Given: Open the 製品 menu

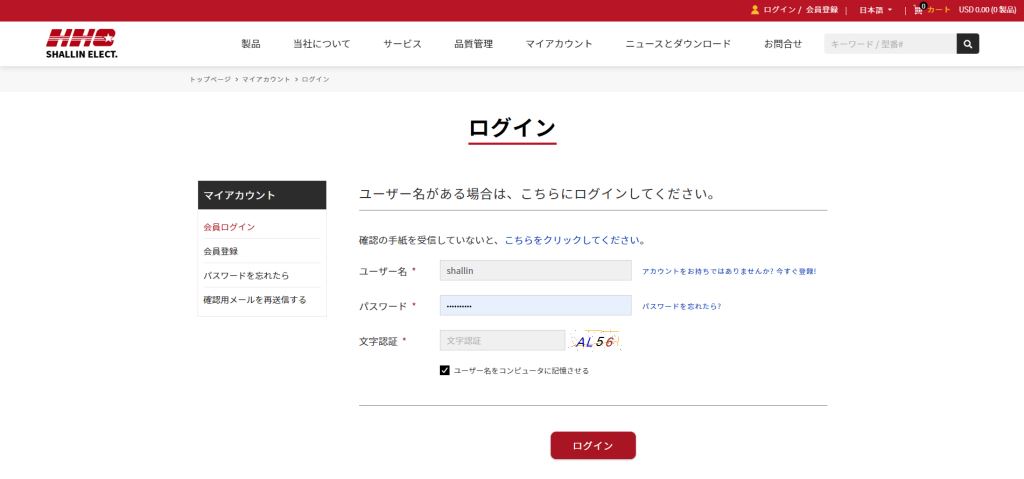Looking at the screenshot, I should pyautogui.click(x=251, y=44).
